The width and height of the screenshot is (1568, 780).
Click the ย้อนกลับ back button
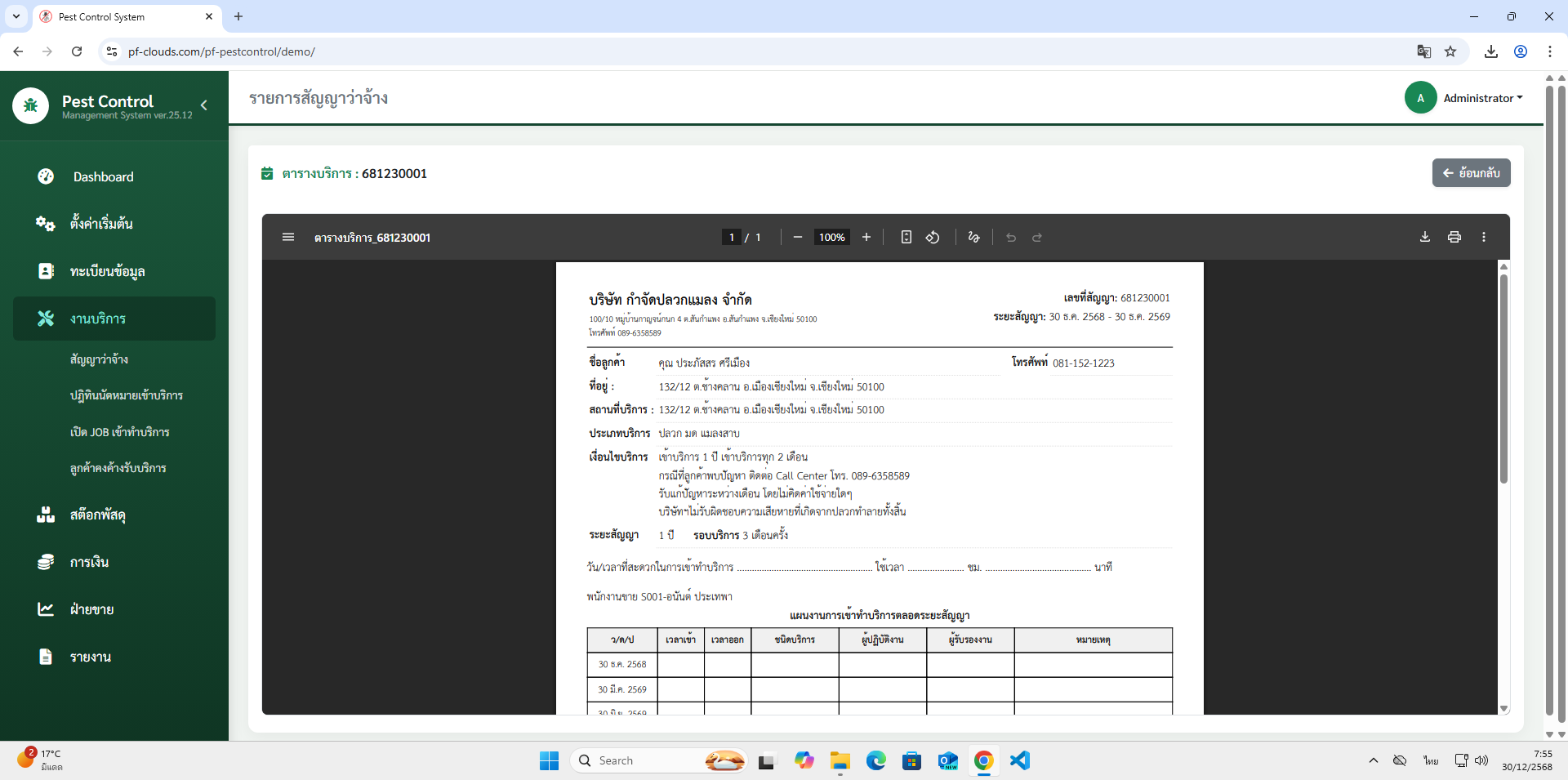pos(1471,173)
